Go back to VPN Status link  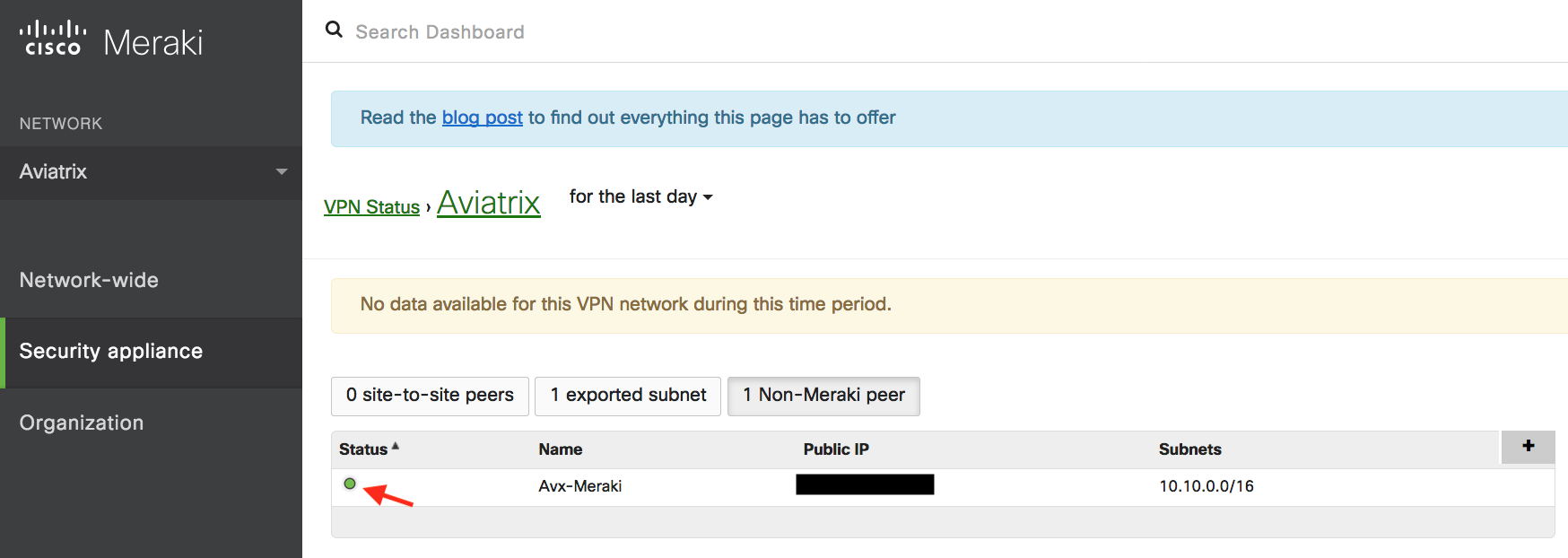point(371,207)
